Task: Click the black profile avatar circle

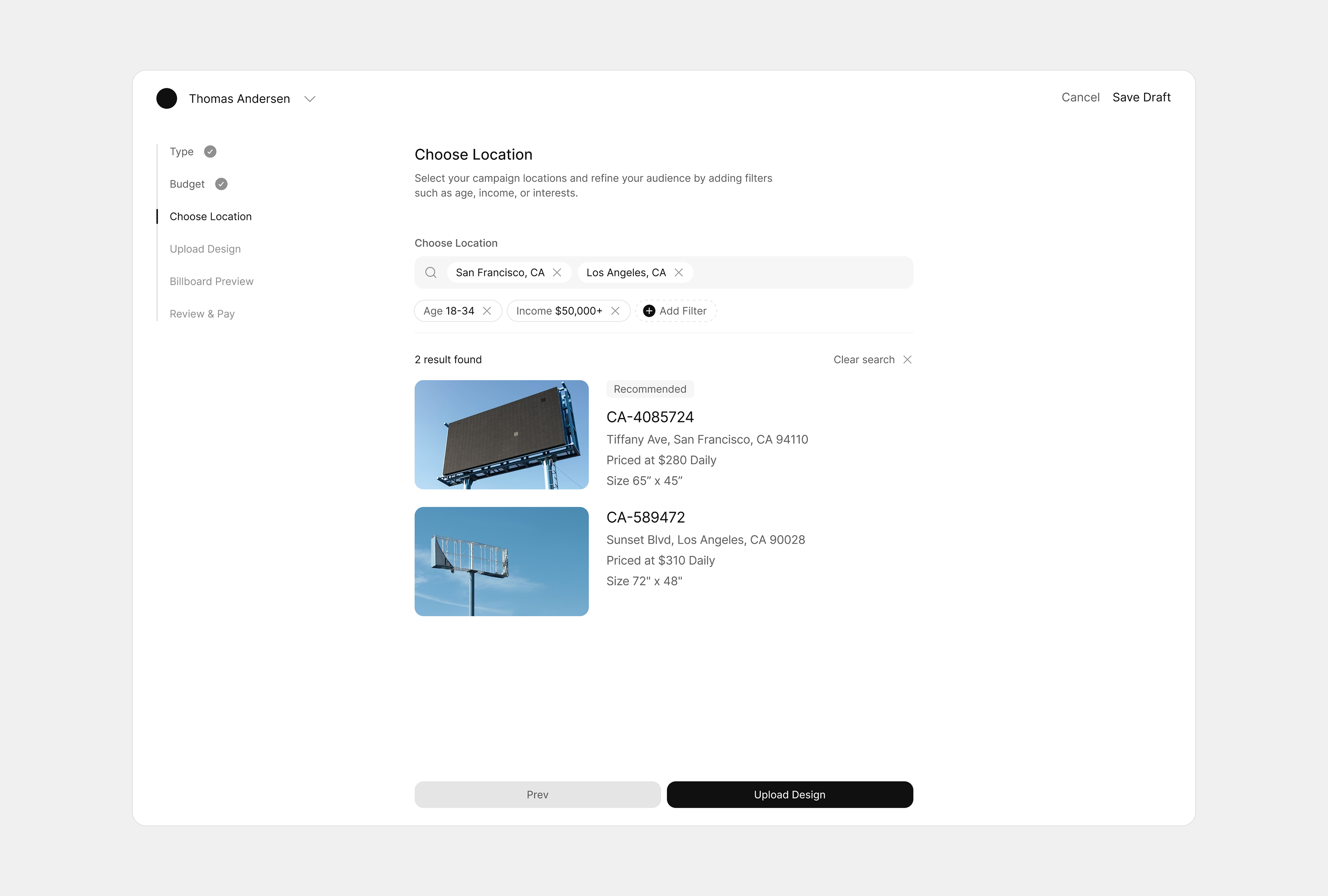Action: tap(167, 98)
